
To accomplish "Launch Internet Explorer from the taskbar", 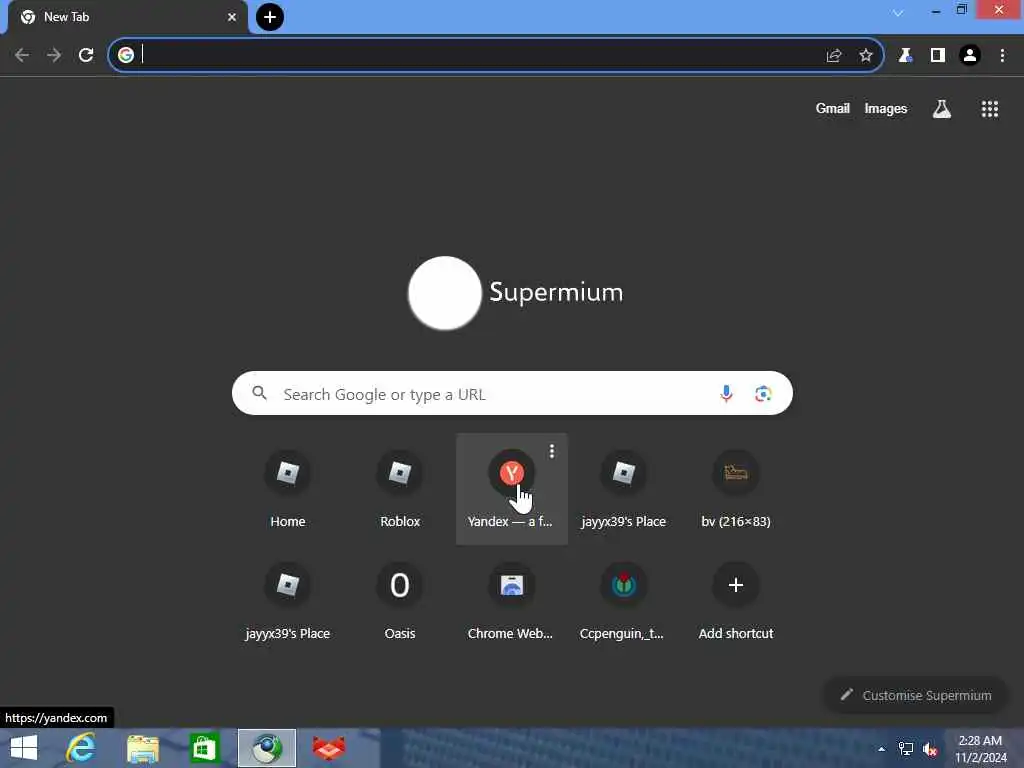I will 81,748.
